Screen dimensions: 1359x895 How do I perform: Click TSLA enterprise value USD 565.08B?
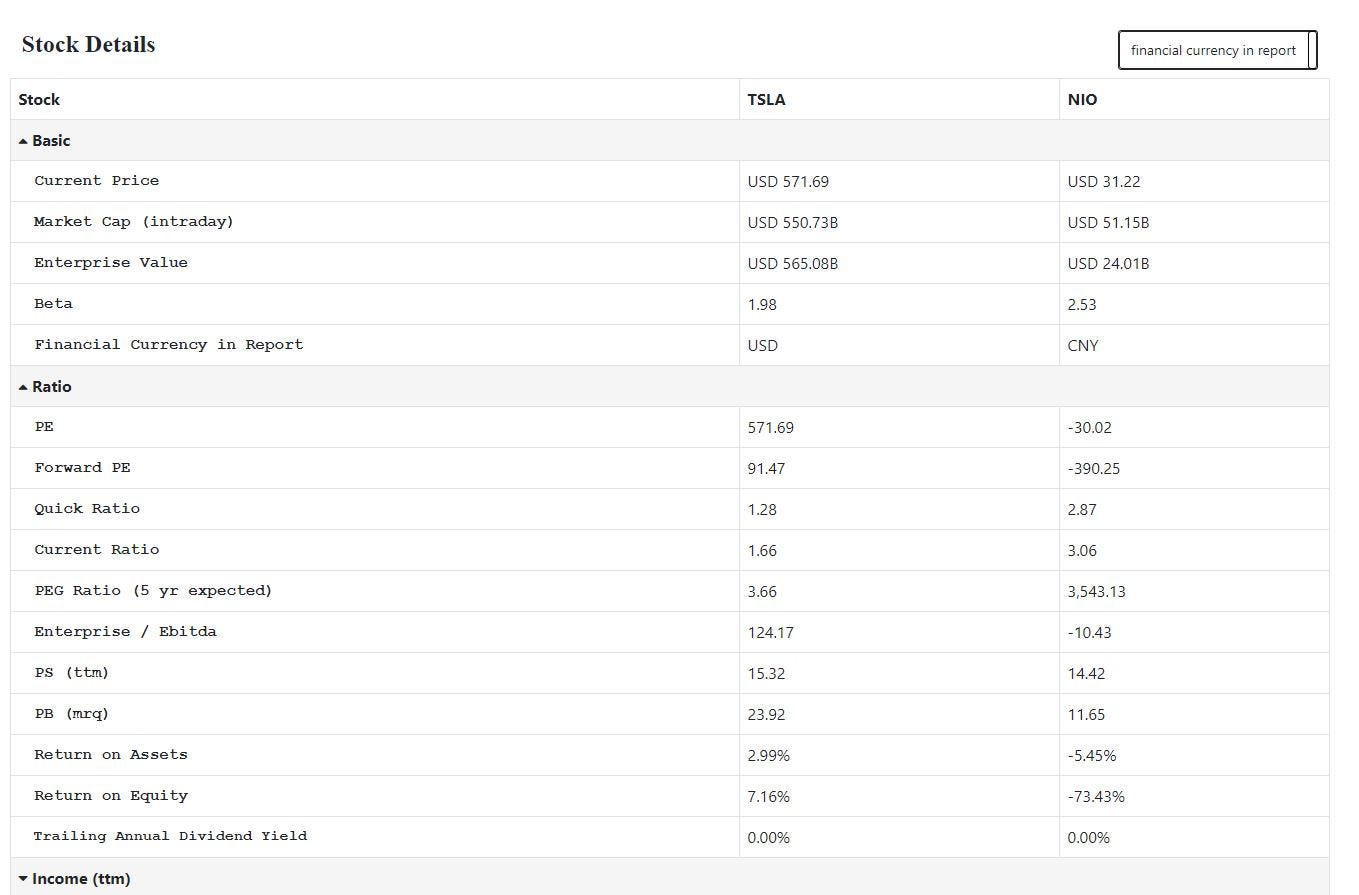pos(793,264)
